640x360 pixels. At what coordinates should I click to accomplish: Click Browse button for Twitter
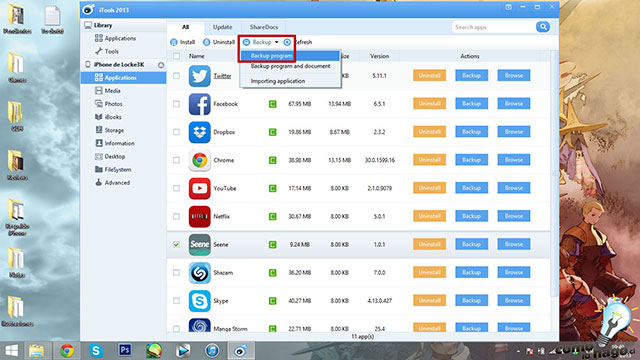(x=513, y=76)
